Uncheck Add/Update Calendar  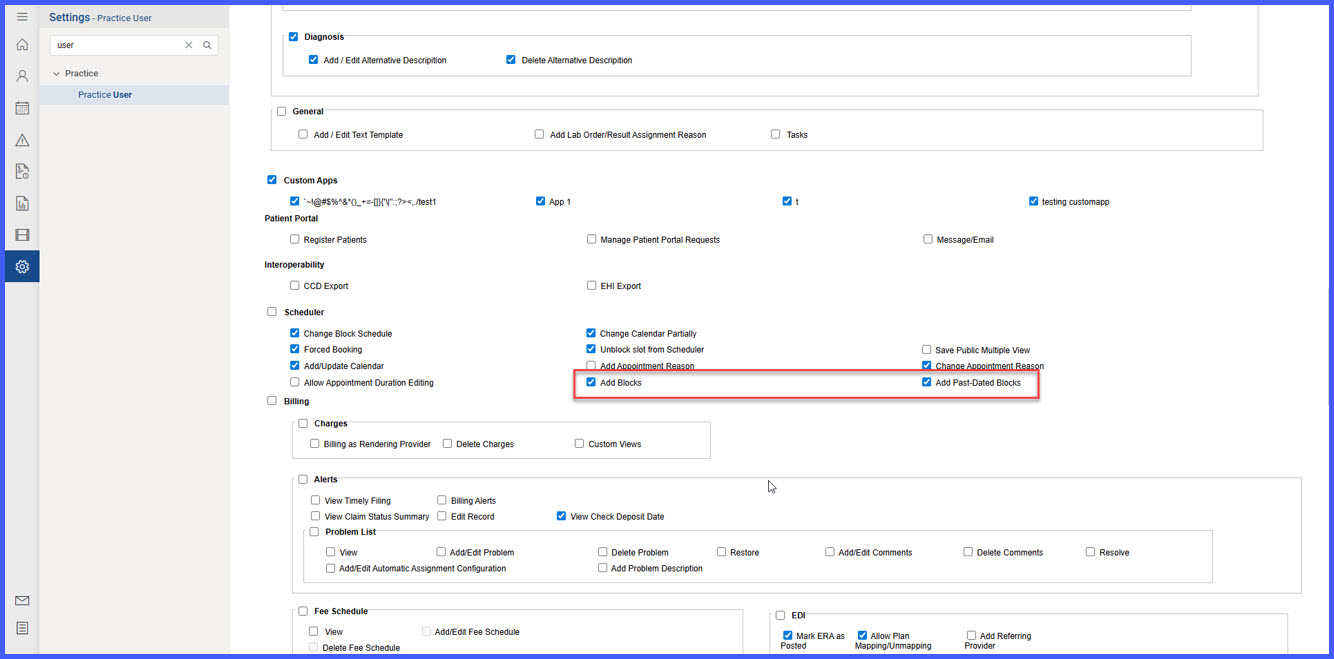tap(294, 366)
